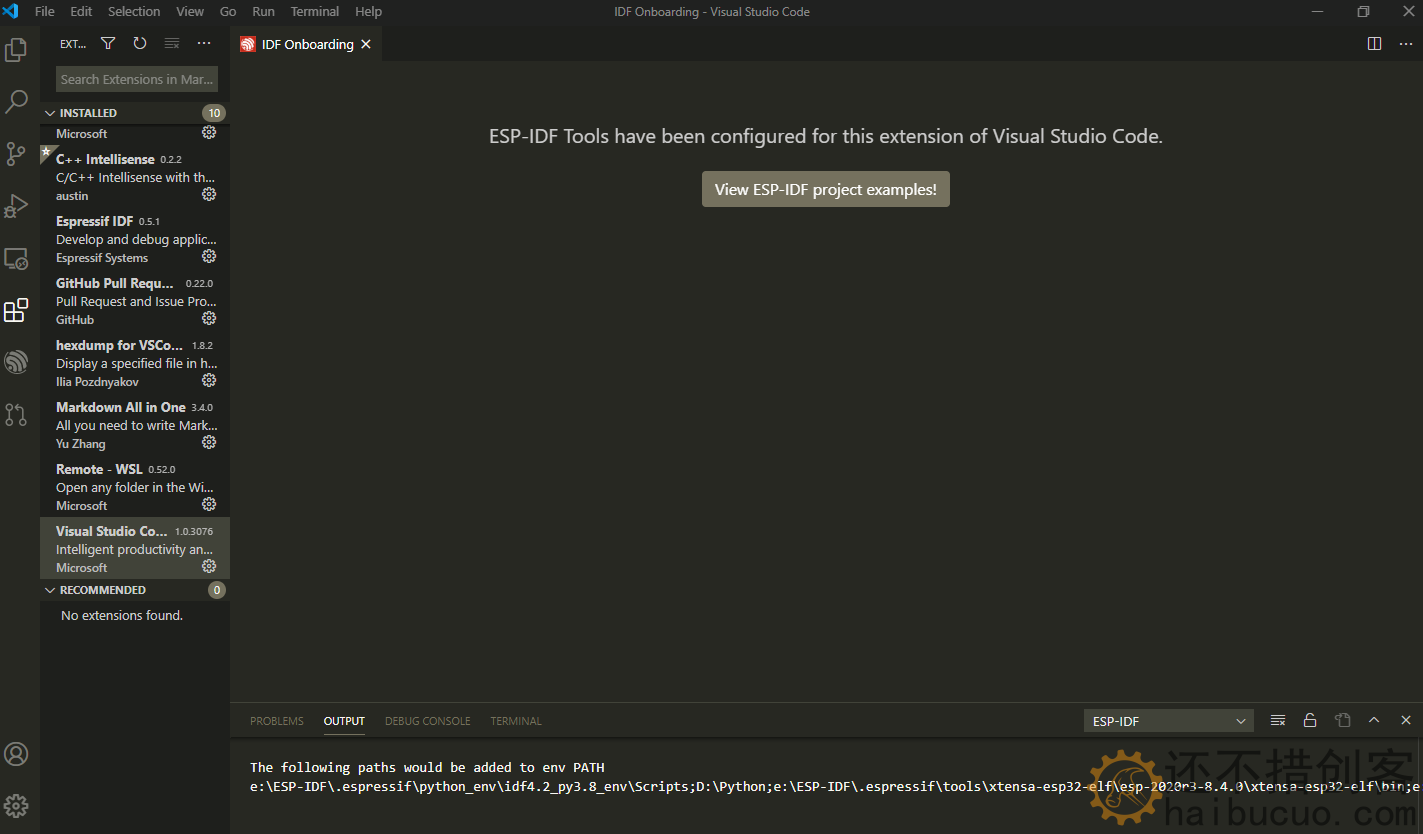
Task: Switch to the OUTPUT panel tab
Action: 344,721
